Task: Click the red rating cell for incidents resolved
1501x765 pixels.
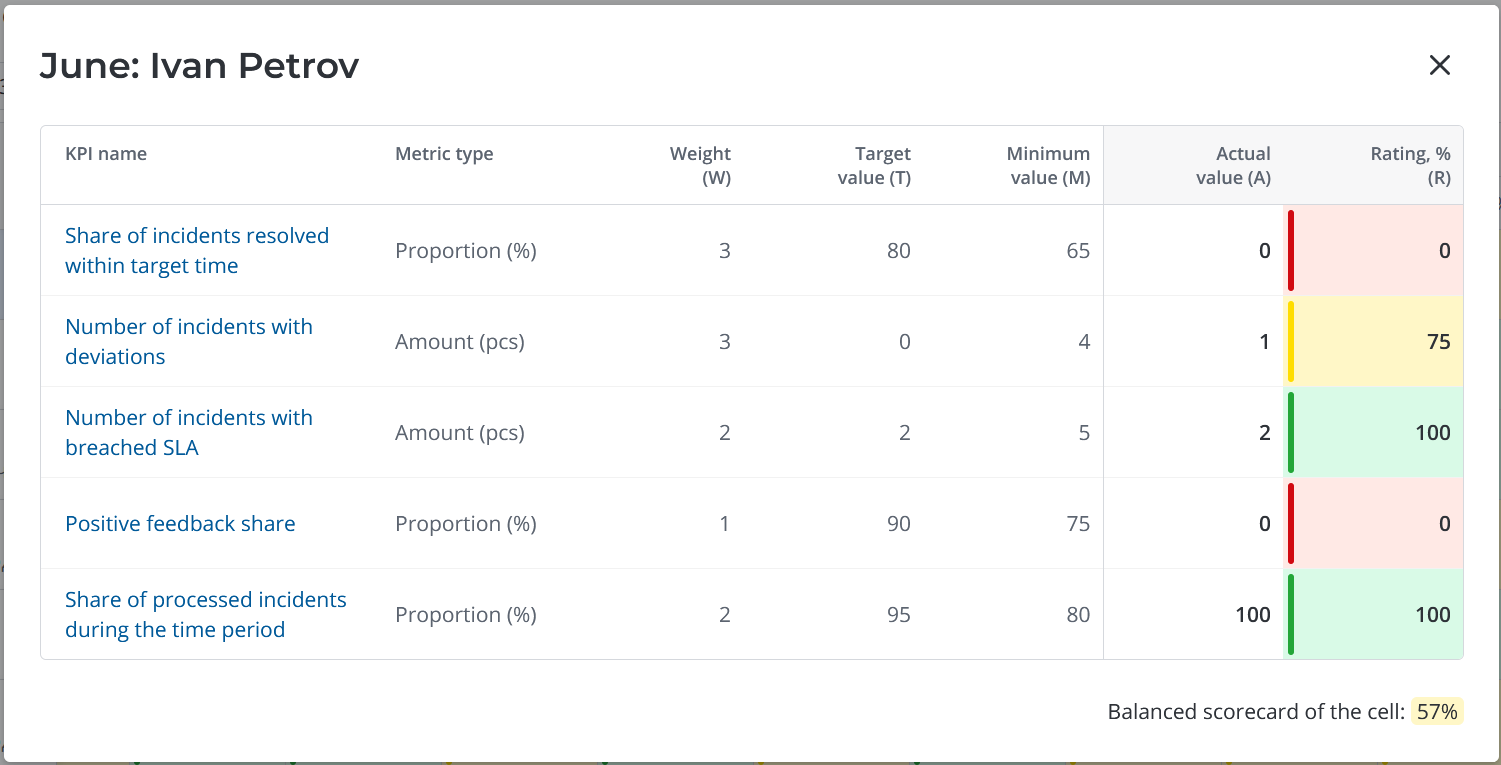Action: [1375, 251]
